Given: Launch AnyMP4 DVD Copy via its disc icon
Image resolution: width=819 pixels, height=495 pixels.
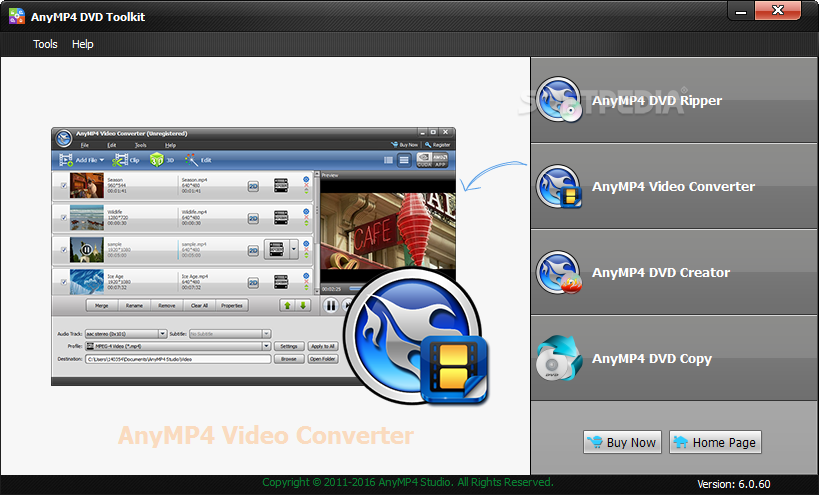Looking at the screenshot, I should click(559, 358).
